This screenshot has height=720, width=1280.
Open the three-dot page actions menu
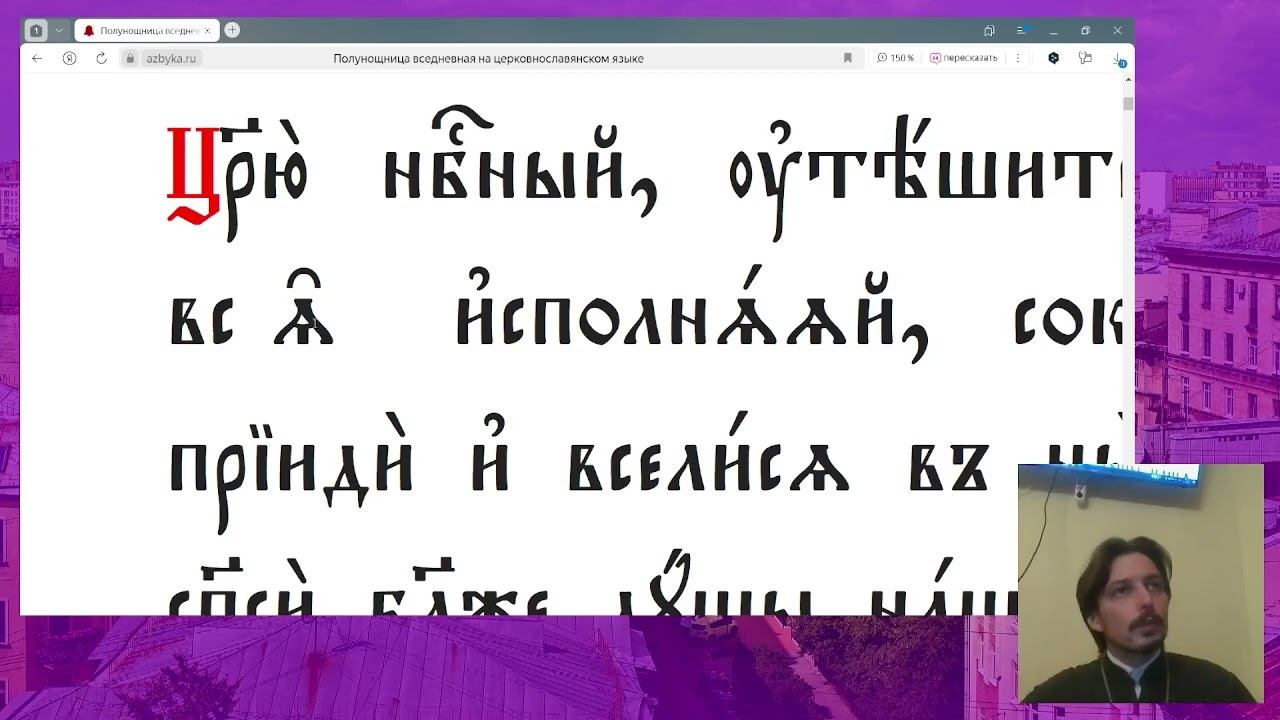pos(1018,58)
